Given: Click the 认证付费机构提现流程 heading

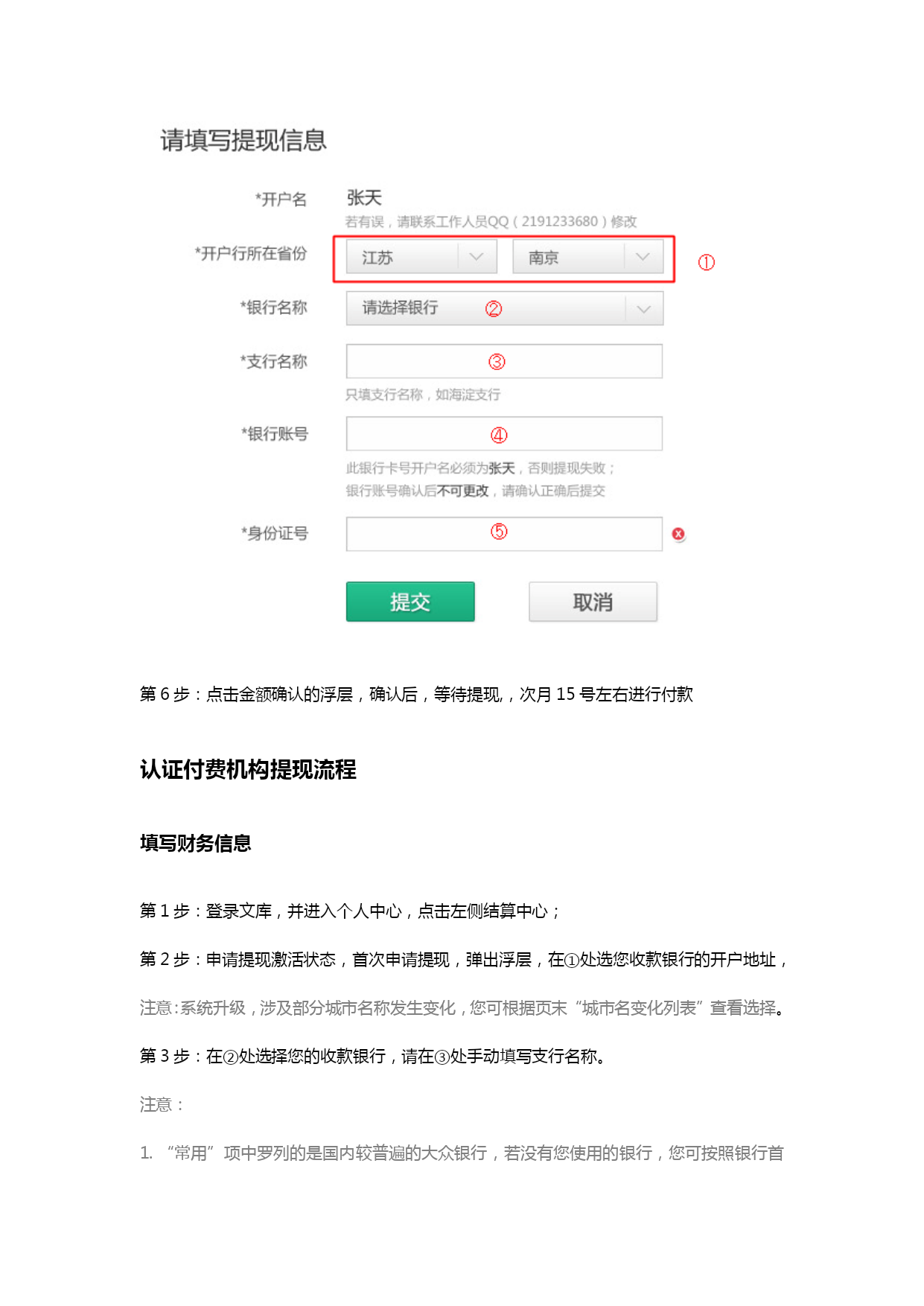Looking at the screenshot, I should tap(248, 769).
